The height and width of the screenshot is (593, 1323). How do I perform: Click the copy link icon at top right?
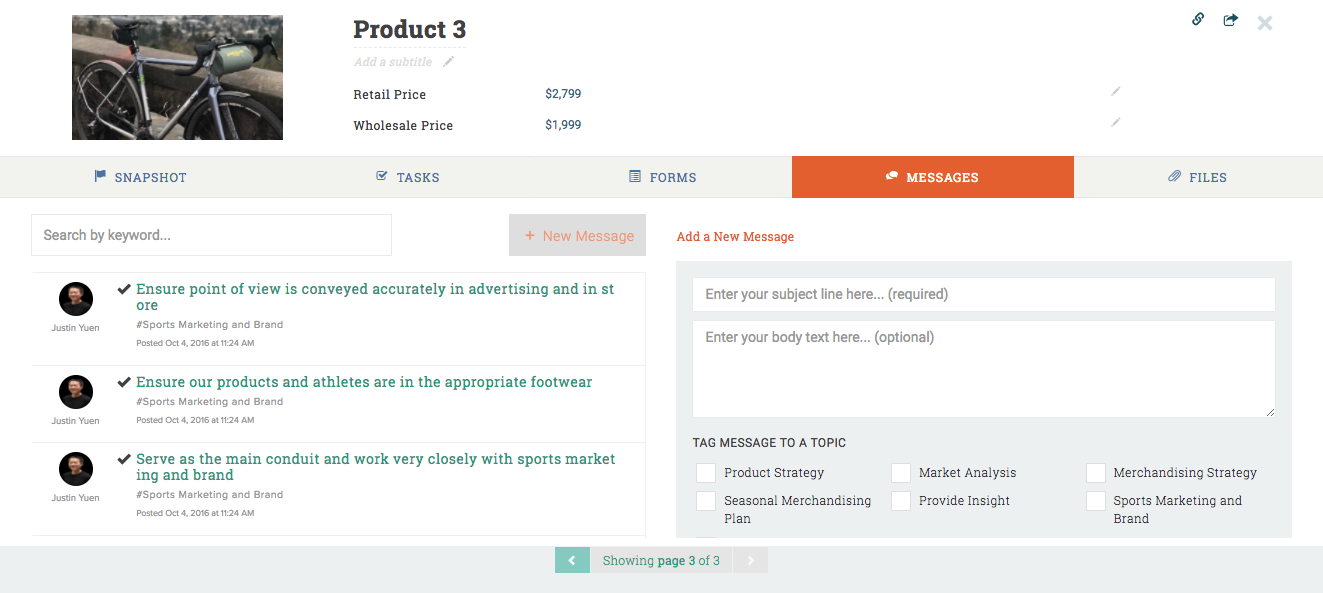(1197, 19)
